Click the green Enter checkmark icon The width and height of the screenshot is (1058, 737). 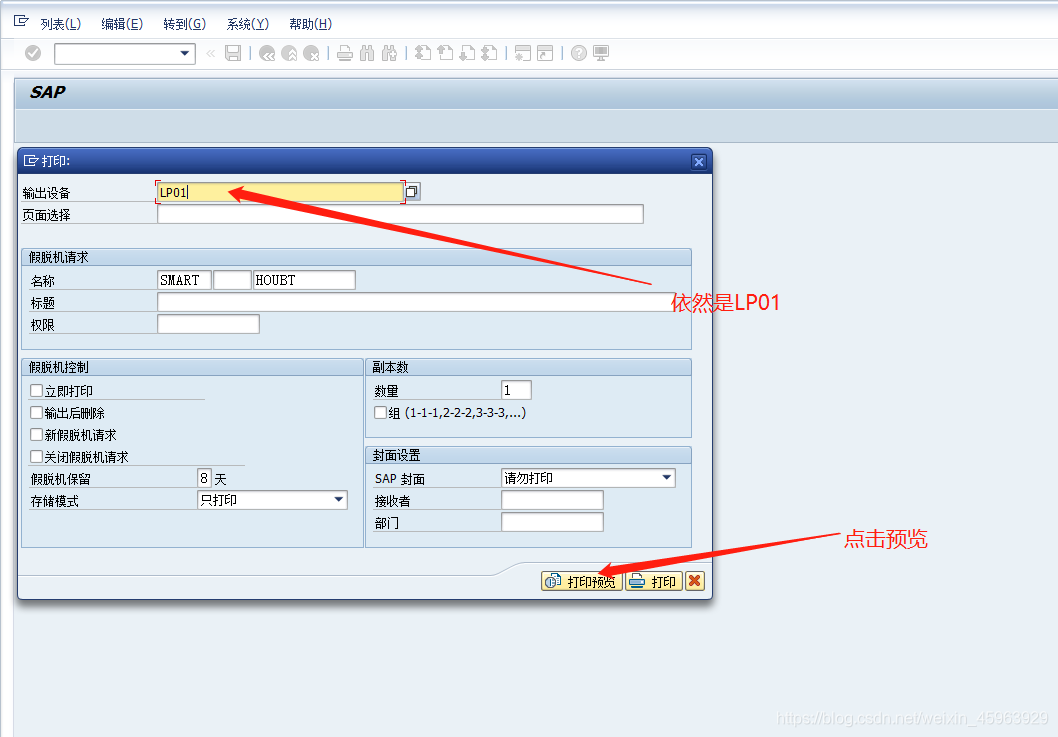[x=33, y=53]
